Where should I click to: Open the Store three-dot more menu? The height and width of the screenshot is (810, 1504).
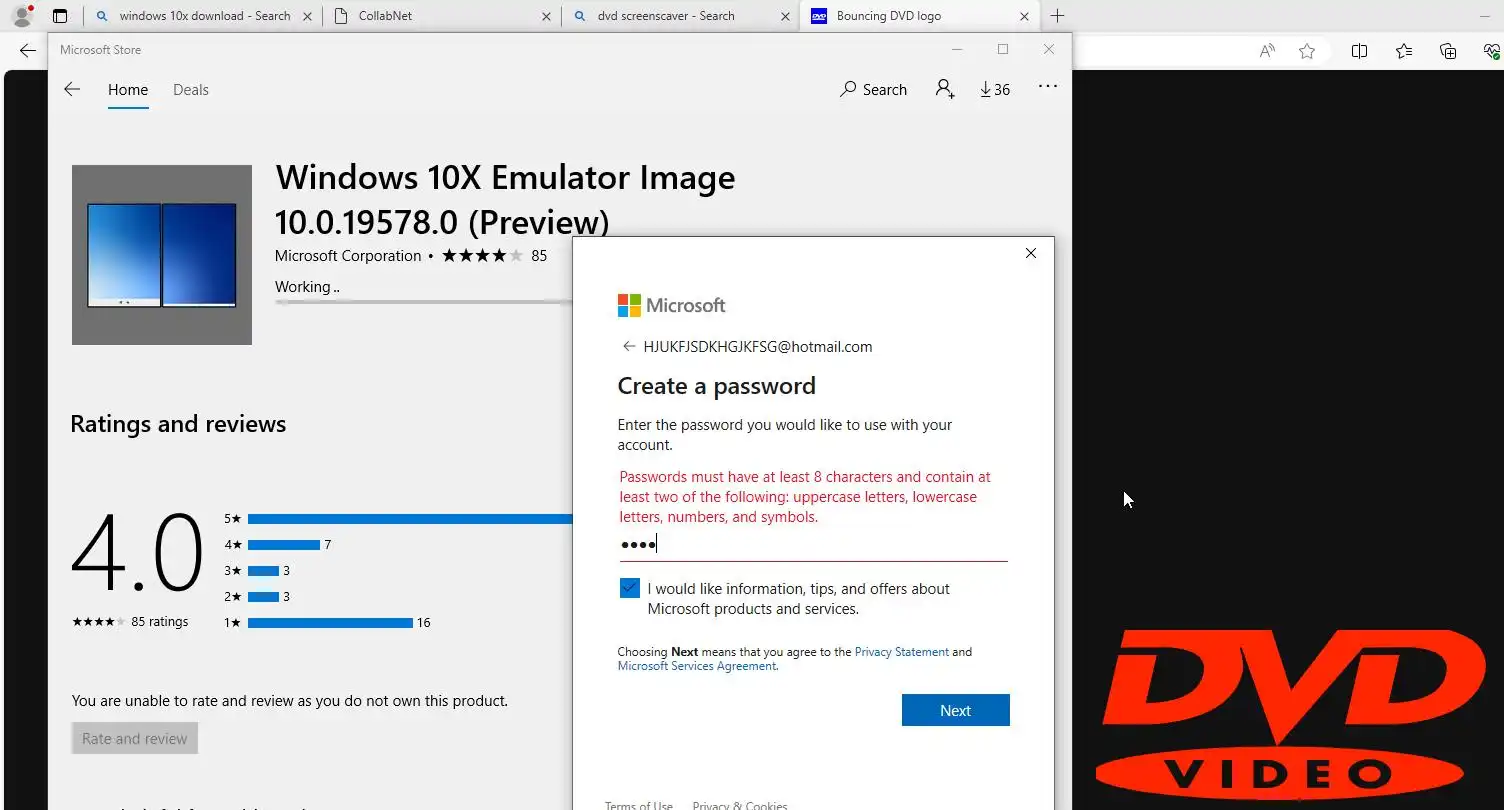(1047, 87)
